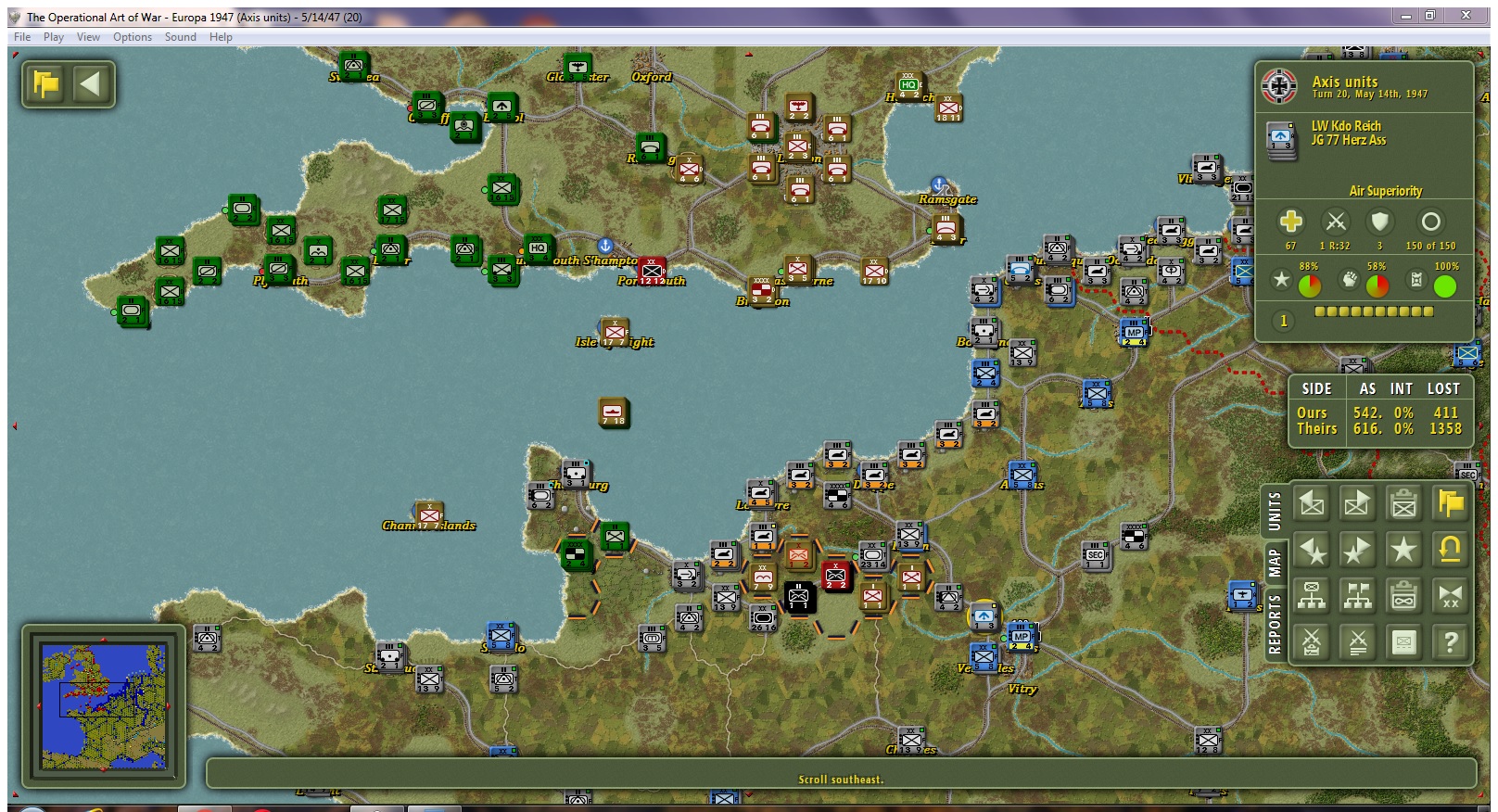
Task: Click the 'Ours' row in loss table
Action: (x=1379, y=412)
